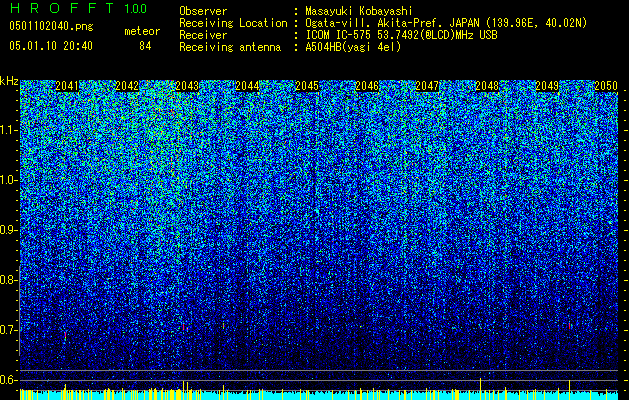Click the 2050 time marker
629x400 pixels.
tap(606, 86)
